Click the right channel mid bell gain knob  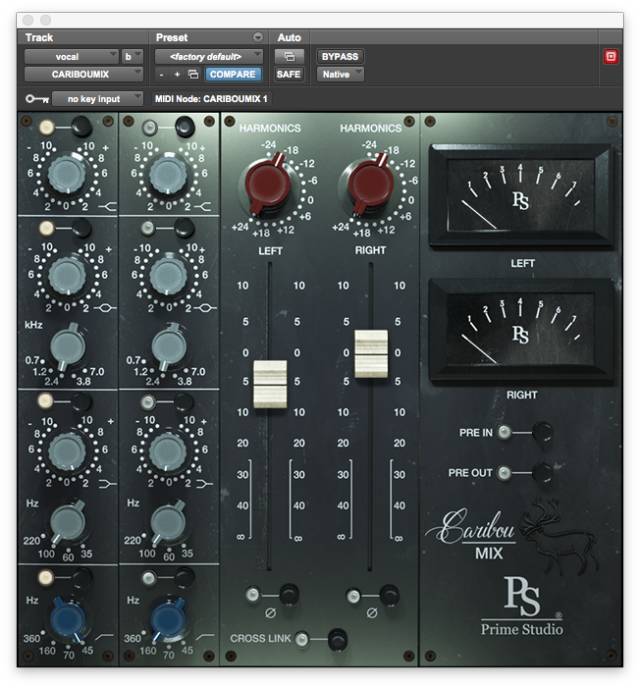click(x=168, y=276)
